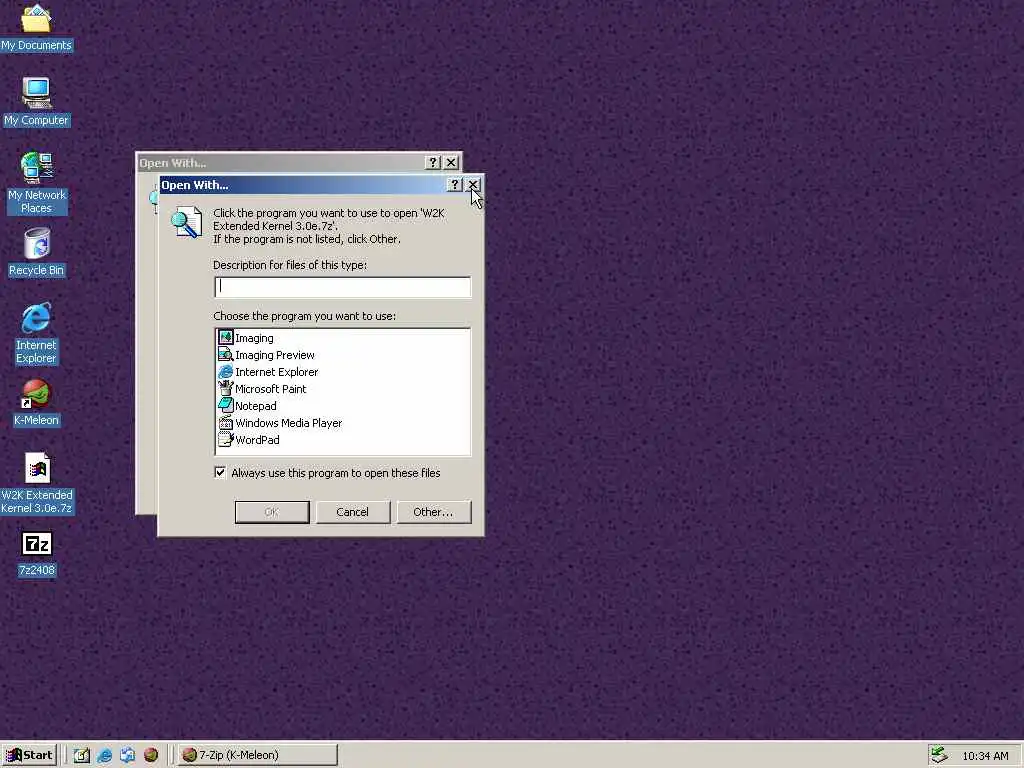Open the Start menu
Viewport: 1024px width, 768px height.
click(29, 755)
